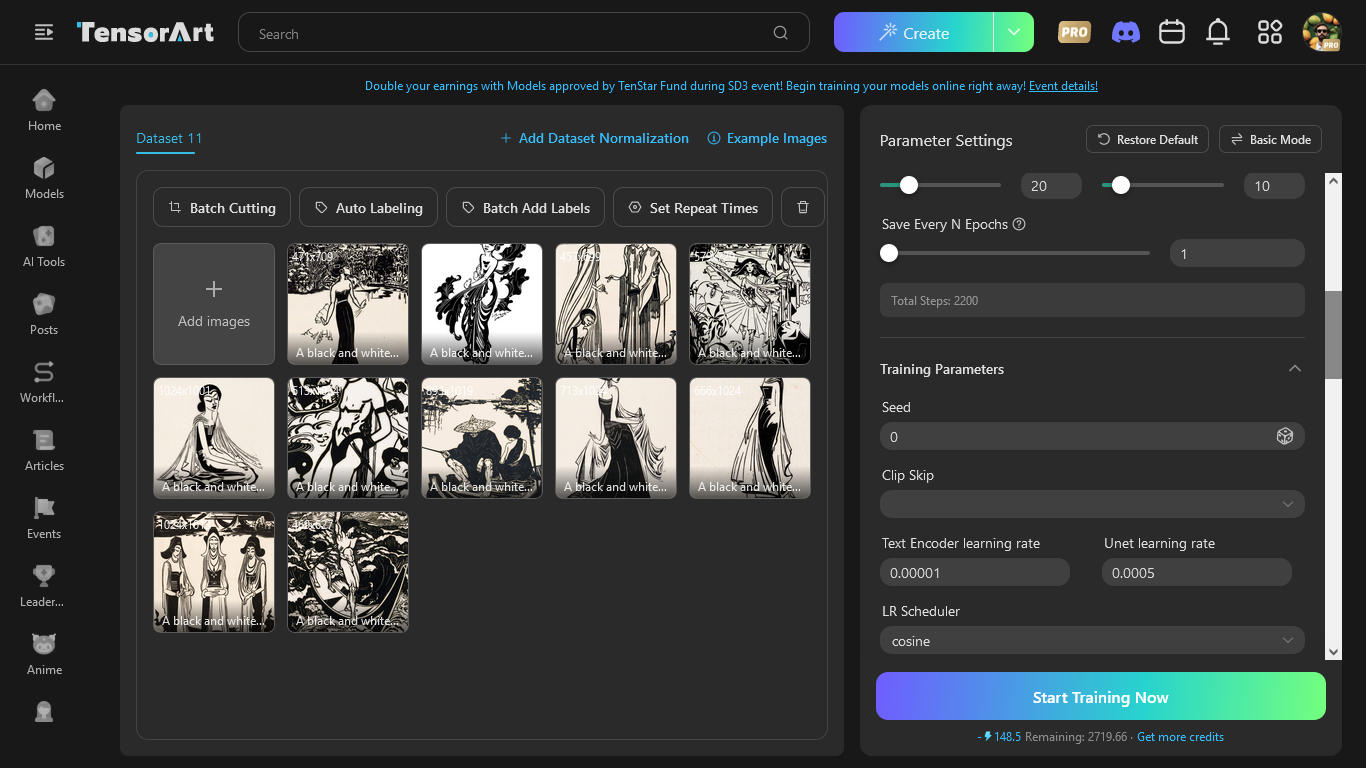Screen dimensions: 1366x768
Task: Click the Add images tile
Action: (214, 304)
